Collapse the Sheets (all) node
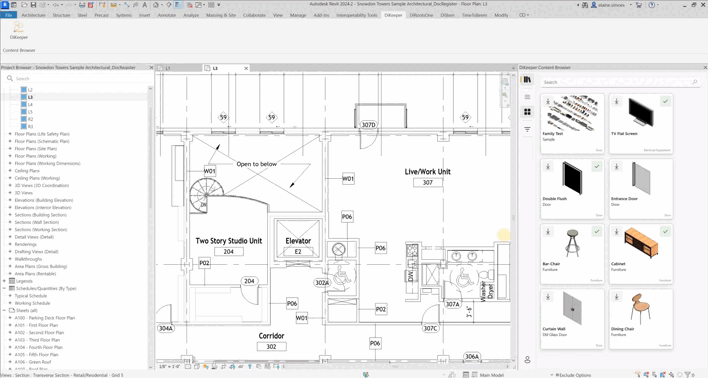Viewport: 708px width, 378px height. pyautogui.click(x=5, y=310)
